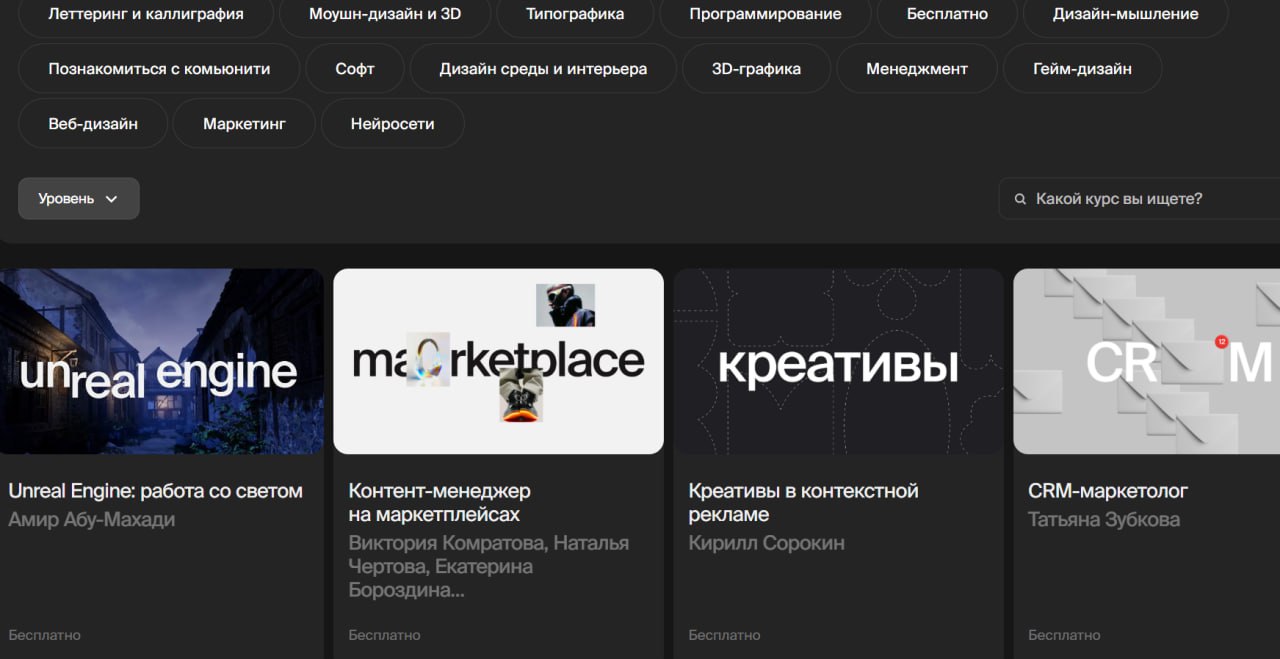Click the search magnifier icon
Screen dimensions: 1280x659
tap(1020, 199)
